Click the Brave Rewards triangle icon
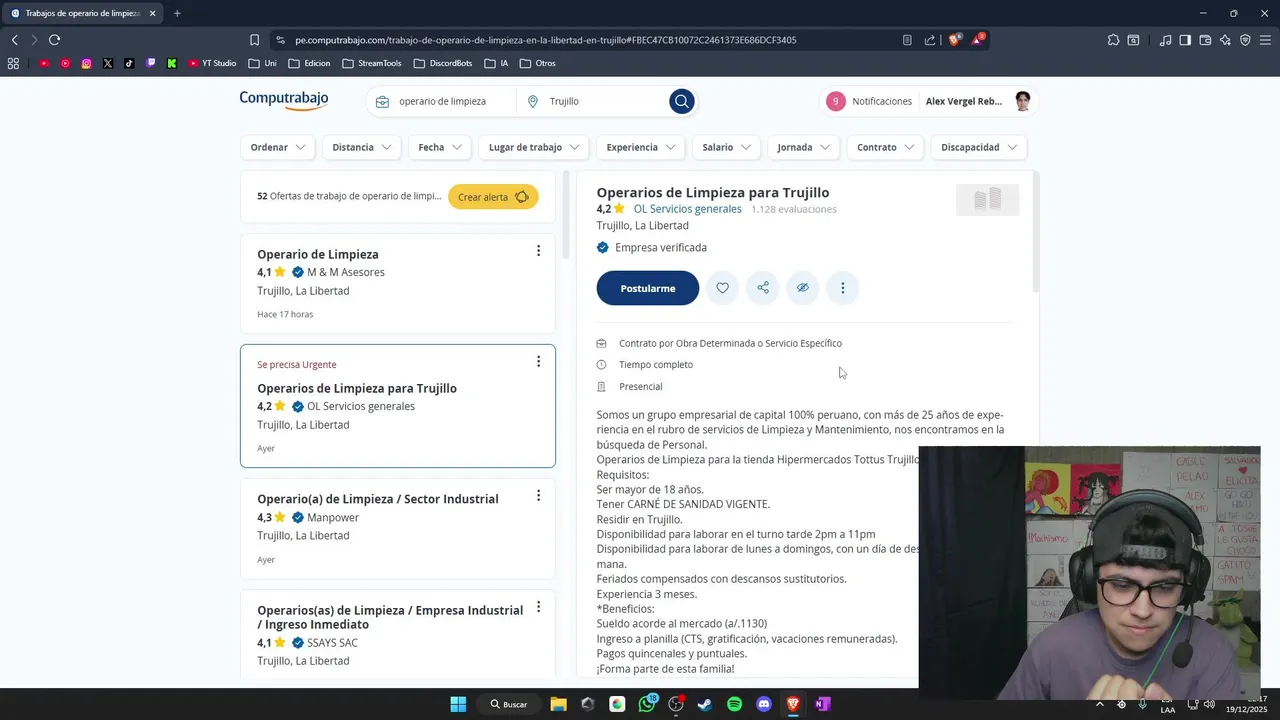This screenshot has width=1280, height=720. tap(978, 40)
